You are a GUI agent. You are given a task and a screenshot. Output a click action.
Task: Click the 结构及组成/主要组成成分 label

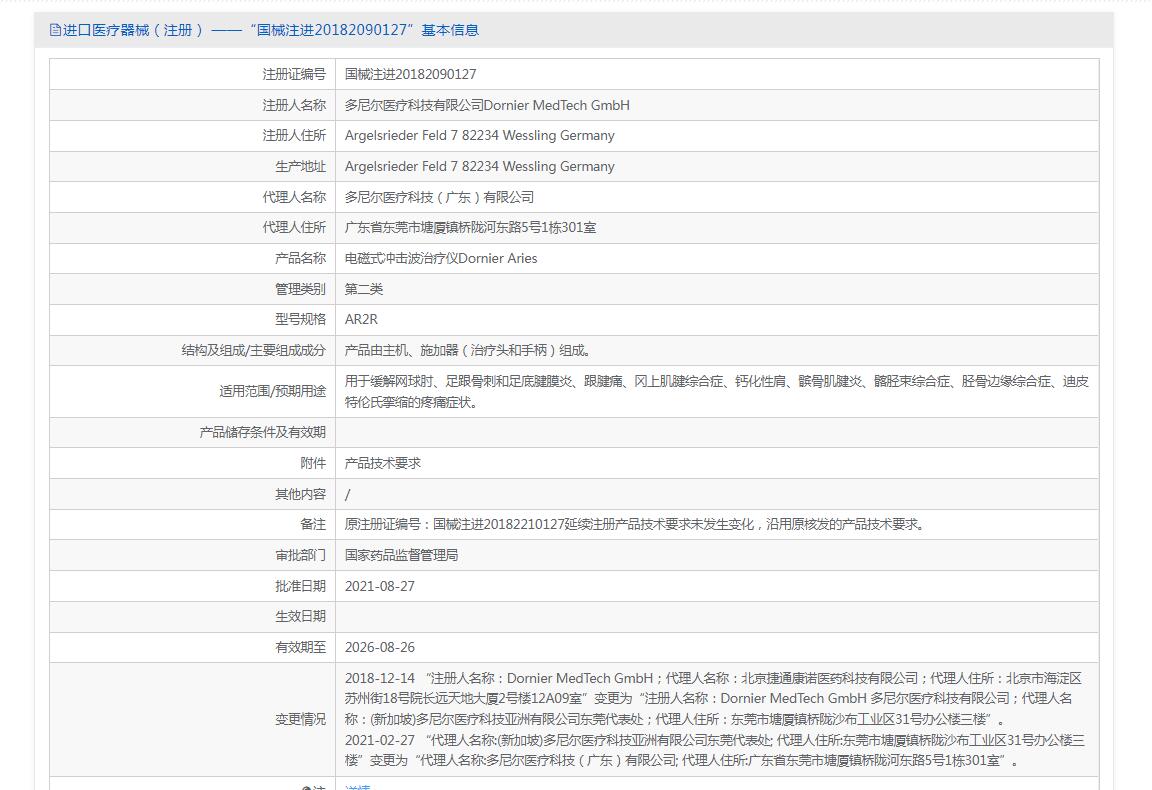(253, 350)
